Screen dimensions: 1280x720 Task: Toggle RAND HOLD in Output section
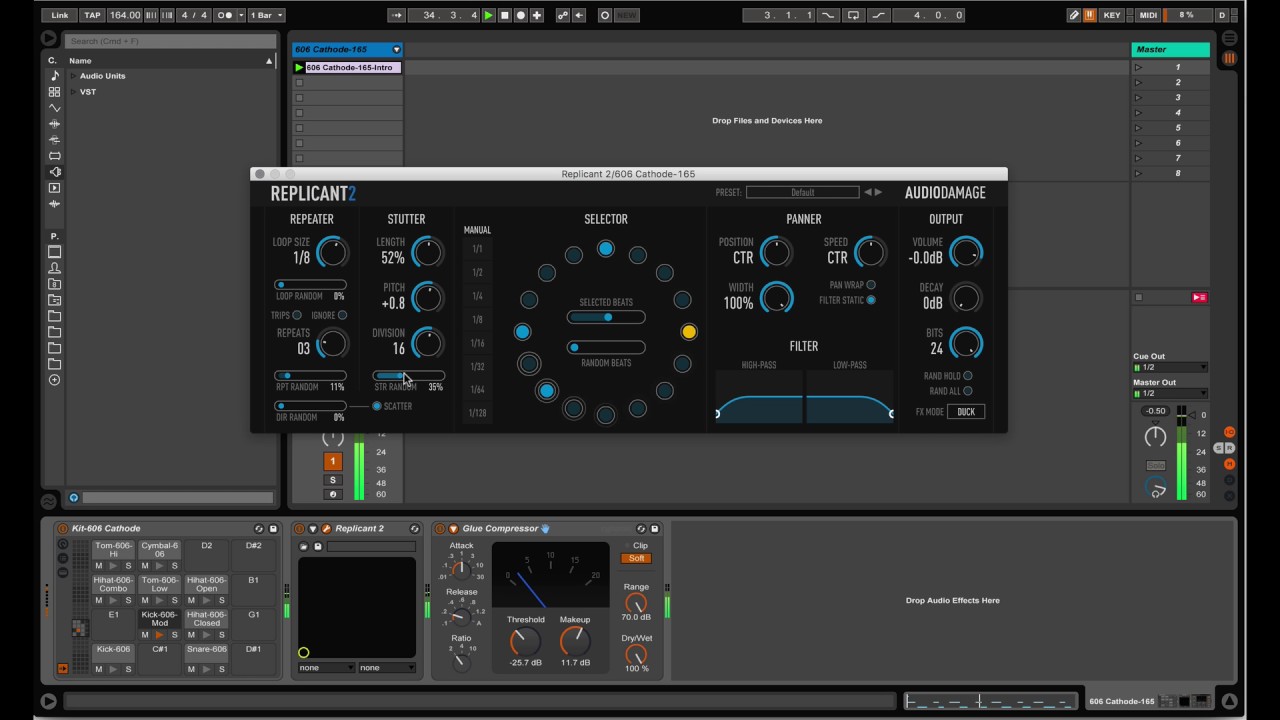click(967, 376)
